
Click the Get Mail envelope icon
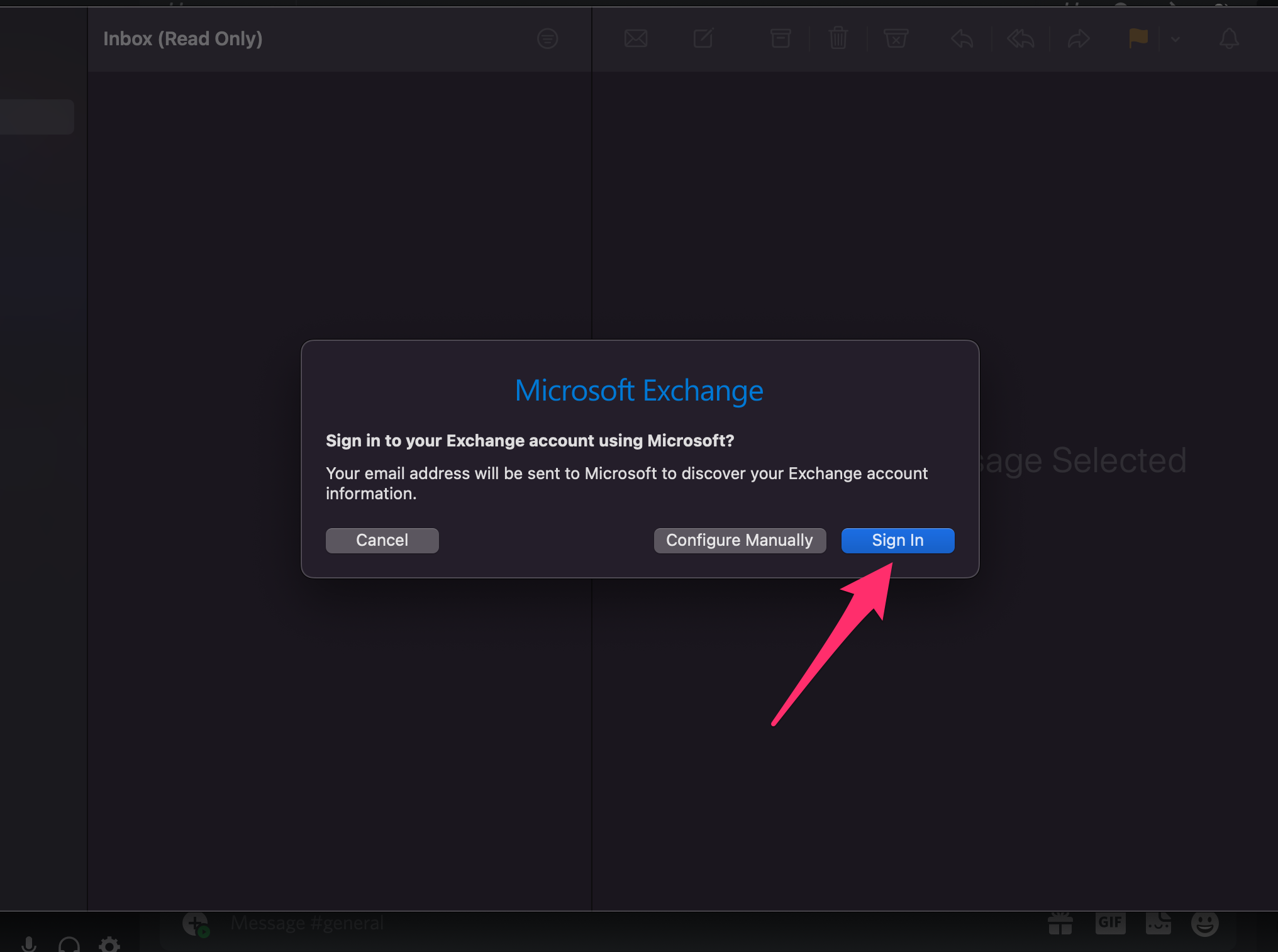[636, 39]
